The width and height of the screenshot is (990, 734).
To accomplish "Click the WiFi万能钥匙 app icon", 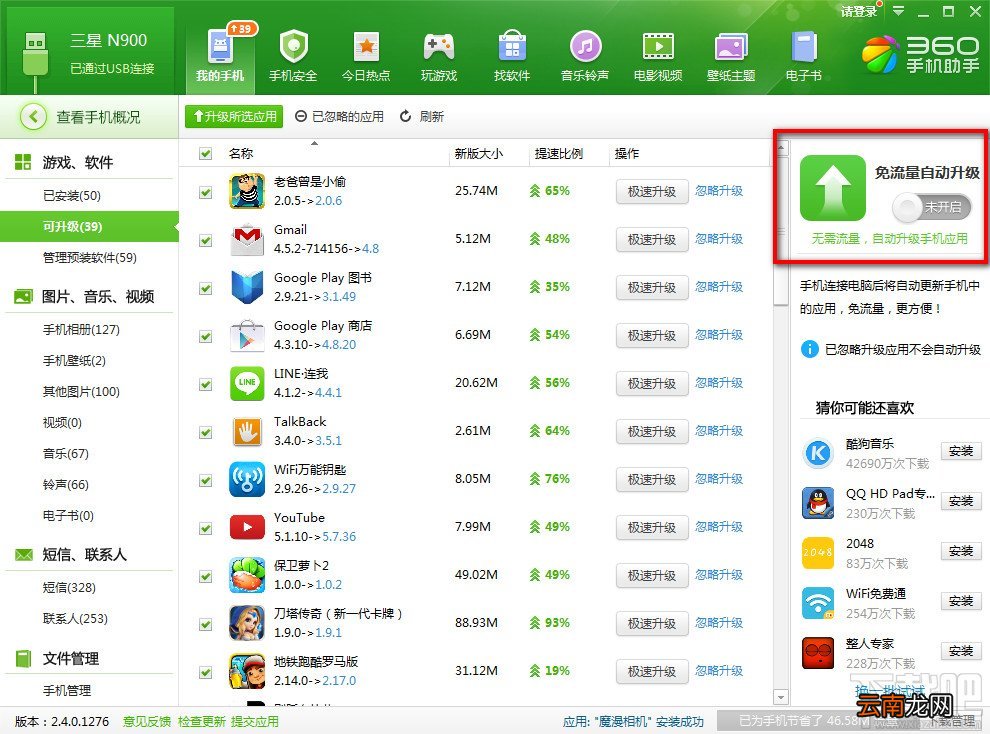I will (x=247, y=479).
